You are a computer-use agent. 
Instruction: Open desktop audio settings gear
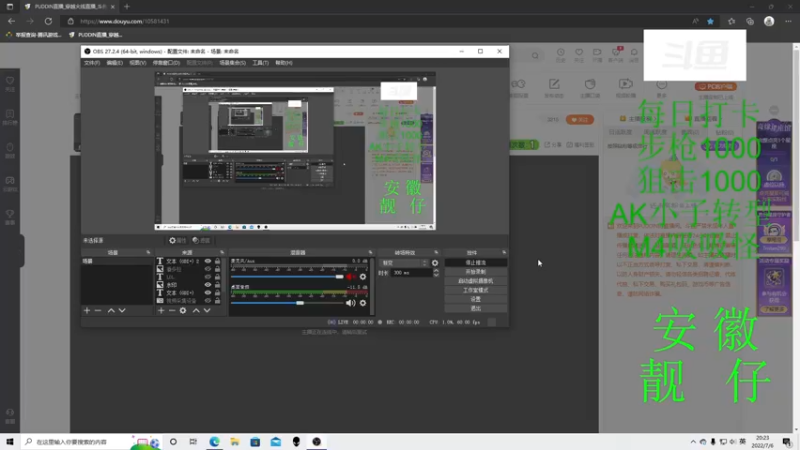coord(363,303)
